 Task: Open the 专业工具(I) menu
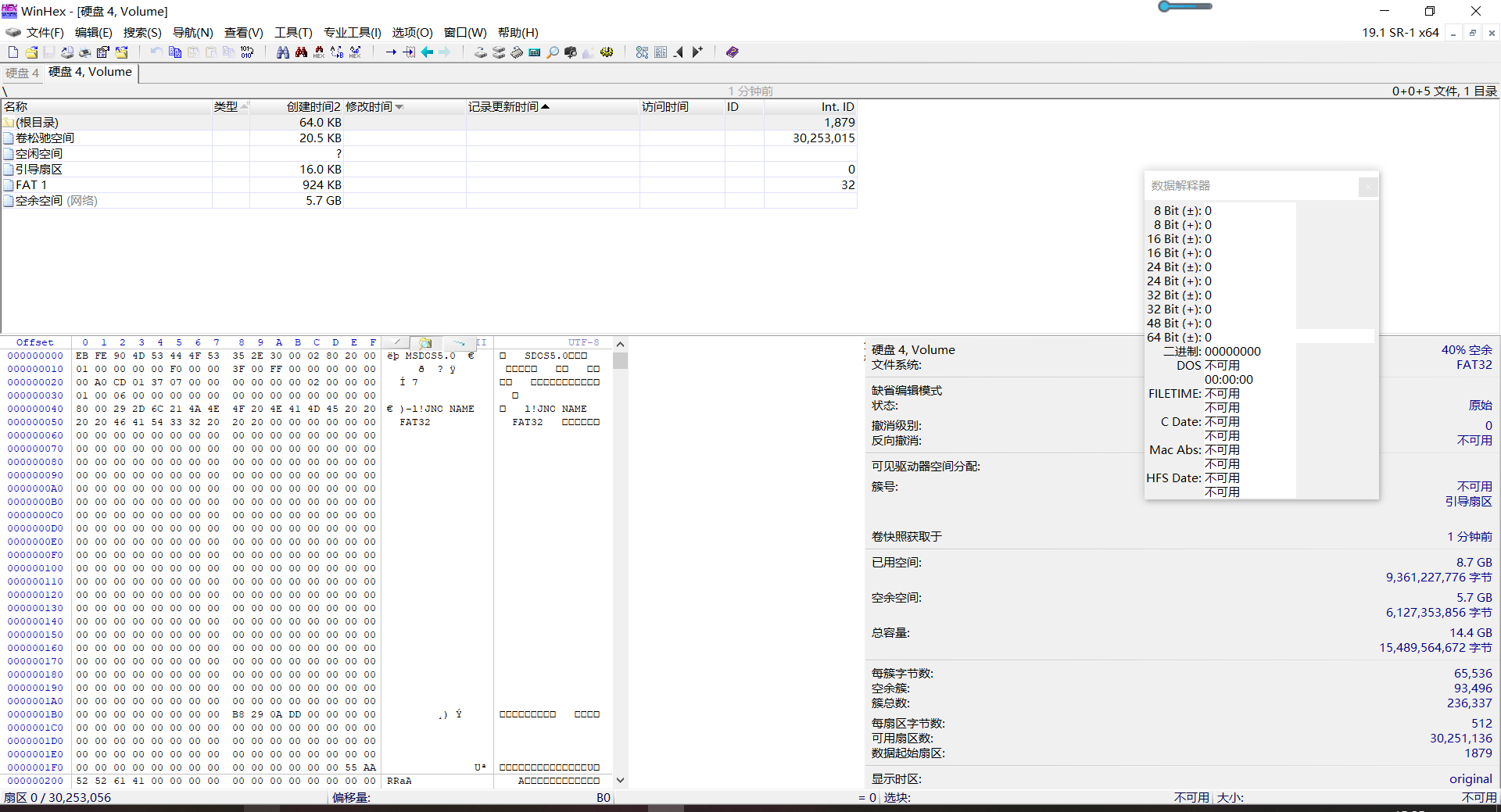point(352,32)
